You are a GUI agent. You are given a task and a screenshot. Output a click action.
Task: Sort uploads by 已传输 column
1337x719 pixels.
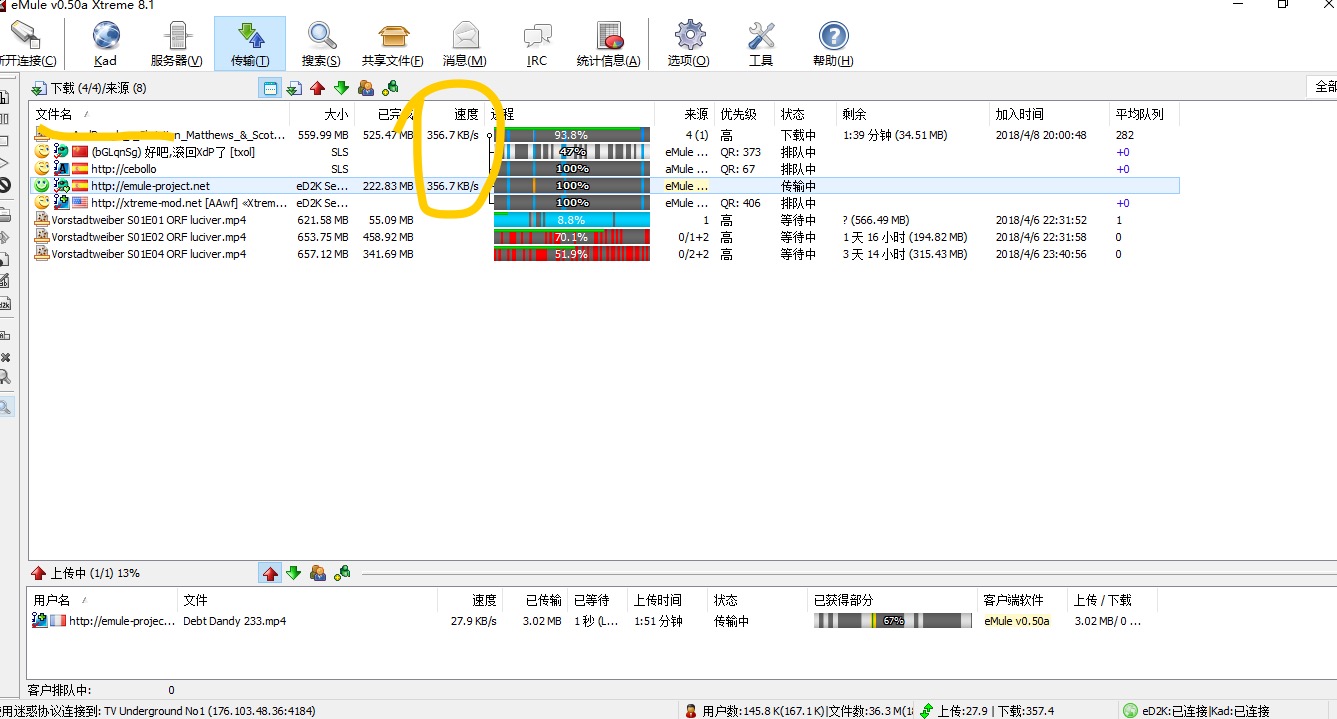[x=535, y=600]
